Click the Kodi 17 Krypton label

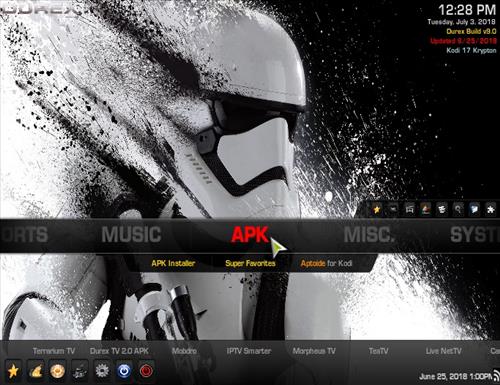coord(471,51)
